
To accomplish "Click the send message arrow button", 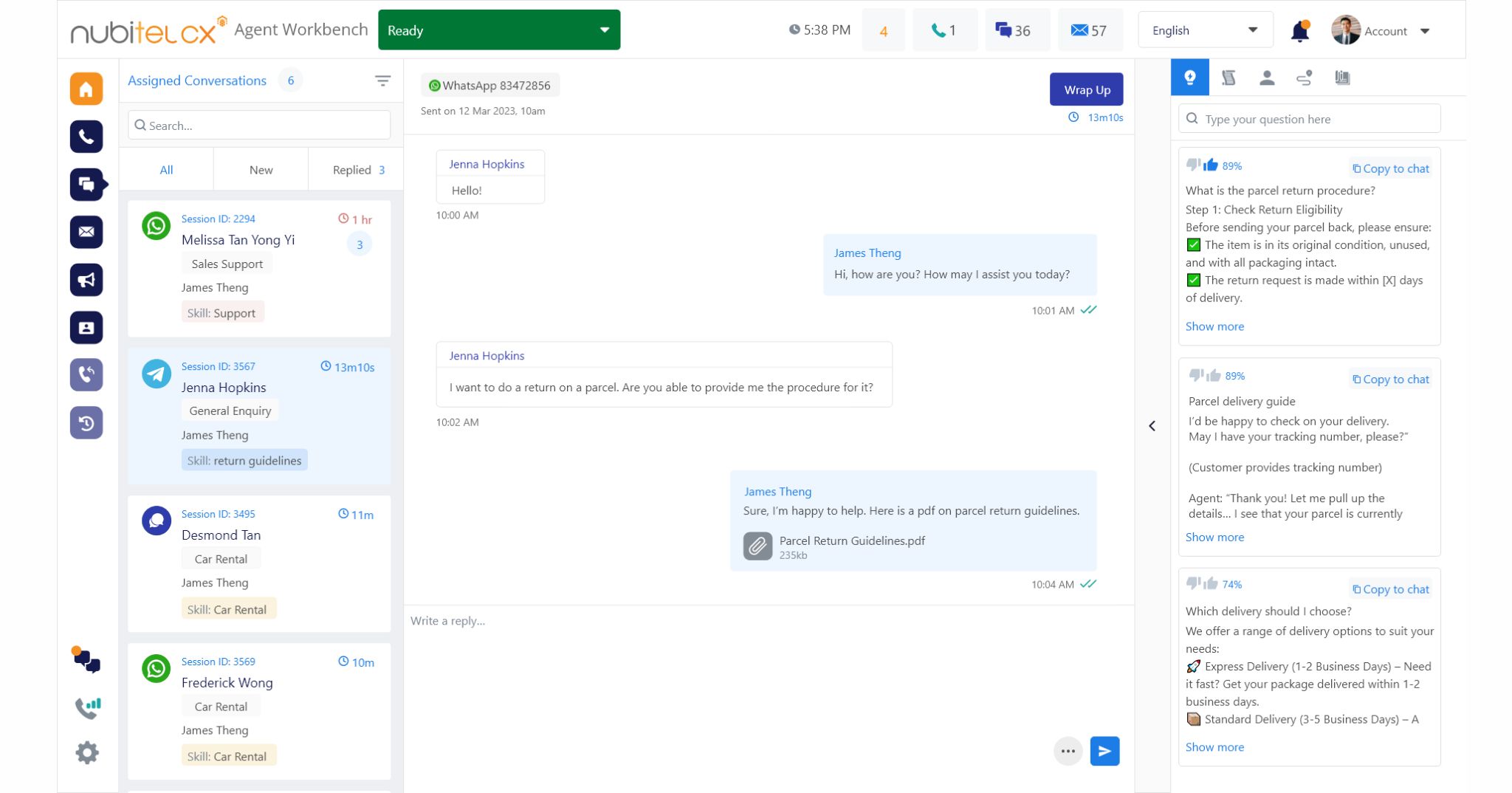I will click(x=1104, y=751).
